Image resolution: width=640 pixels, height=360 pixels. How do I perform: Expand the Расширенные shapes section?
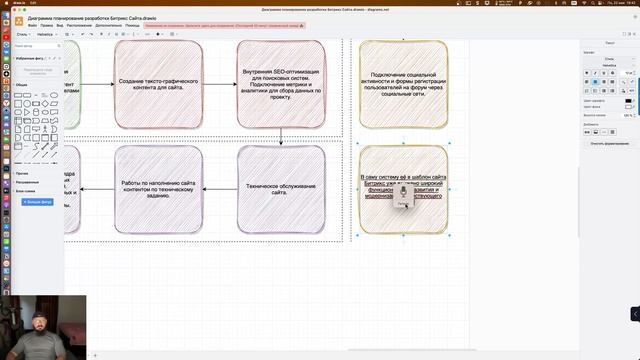27,182
